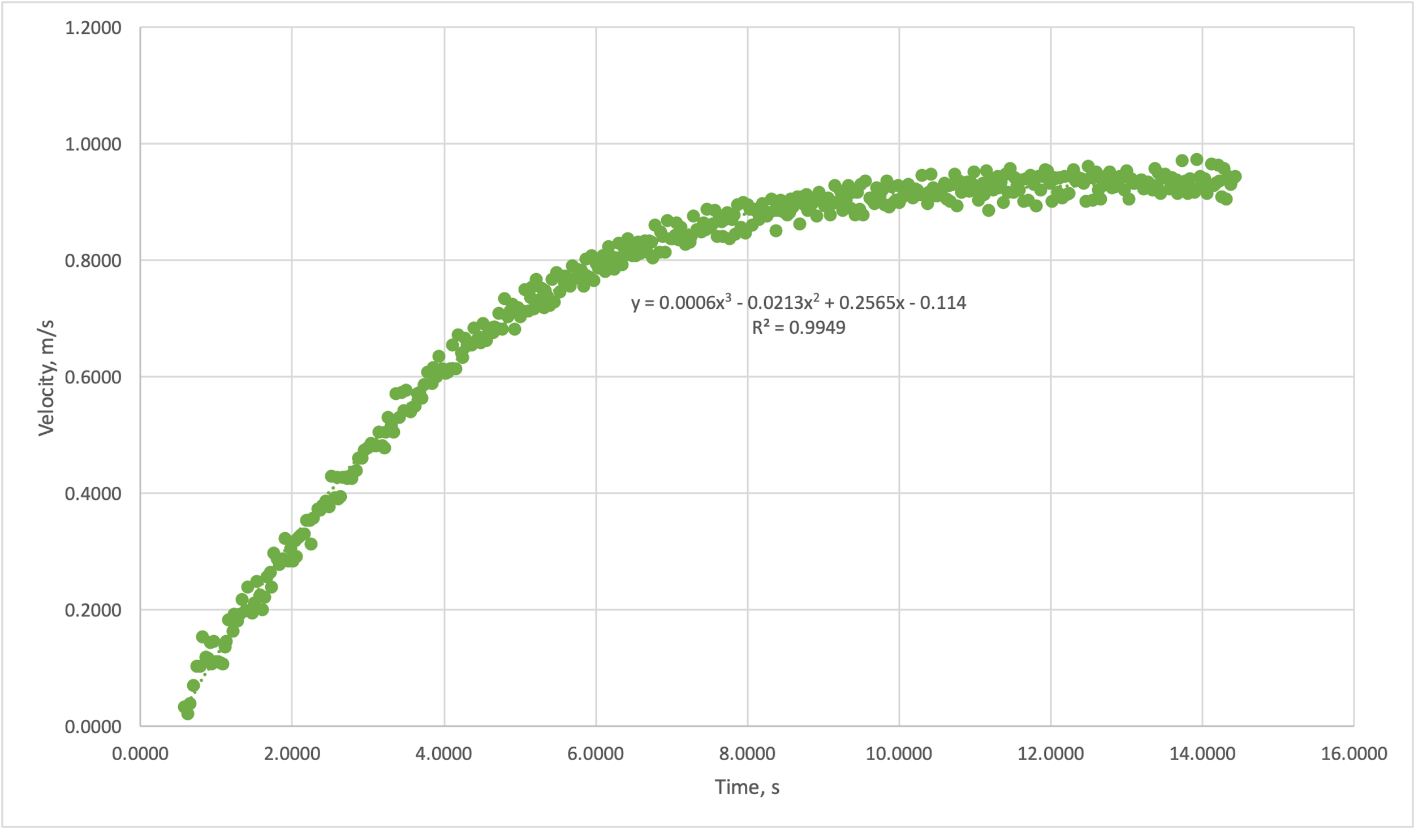Select the 1.0000 velocity axis tick label
The height and width of the screenshot is (828, 1414).
95,144
